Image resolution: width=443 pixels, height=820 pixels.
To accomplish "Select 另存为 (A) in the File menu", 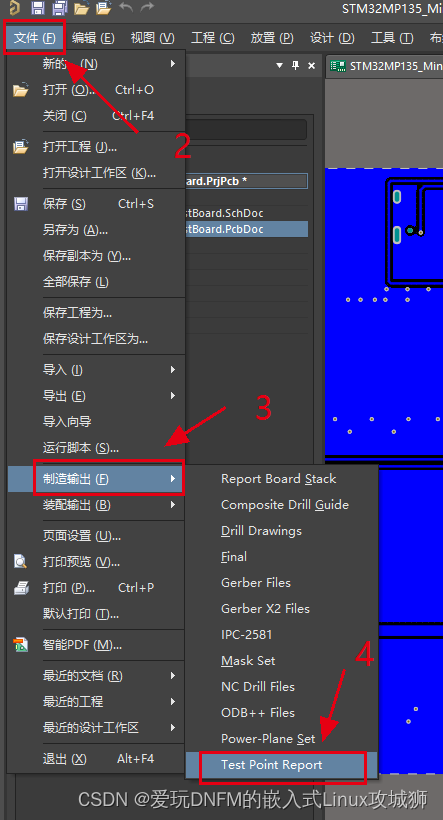I will (x=96, y=230).
